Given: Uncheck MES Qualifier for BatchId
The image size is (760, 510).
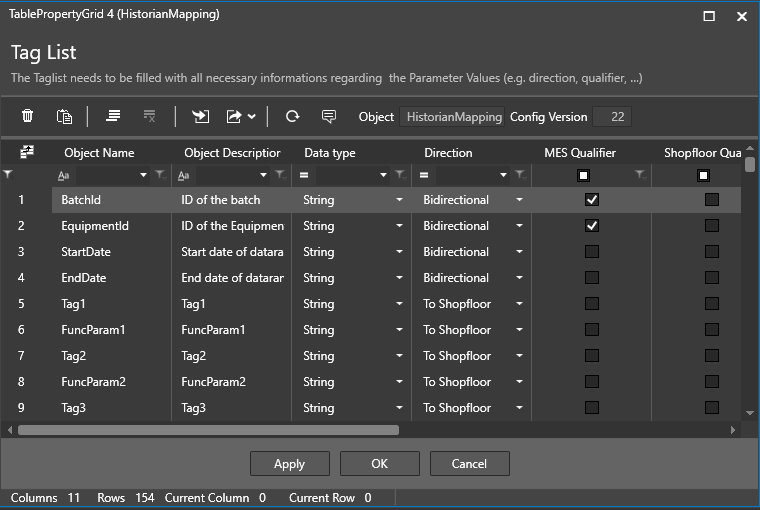Looking at the screenshot, I should point(592,200).
